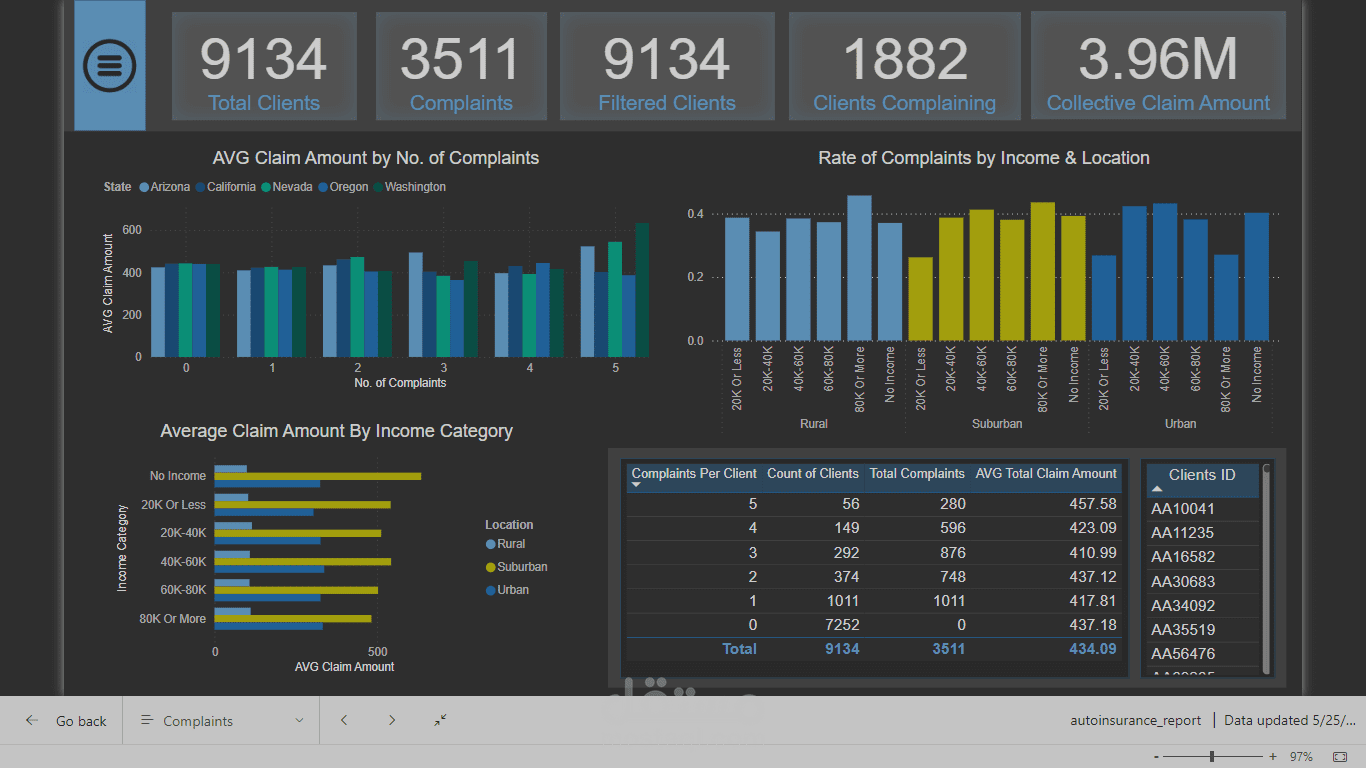Adjust the zoom slider handle
This screenshot has height=768, width=1366.
(1212, 757)
